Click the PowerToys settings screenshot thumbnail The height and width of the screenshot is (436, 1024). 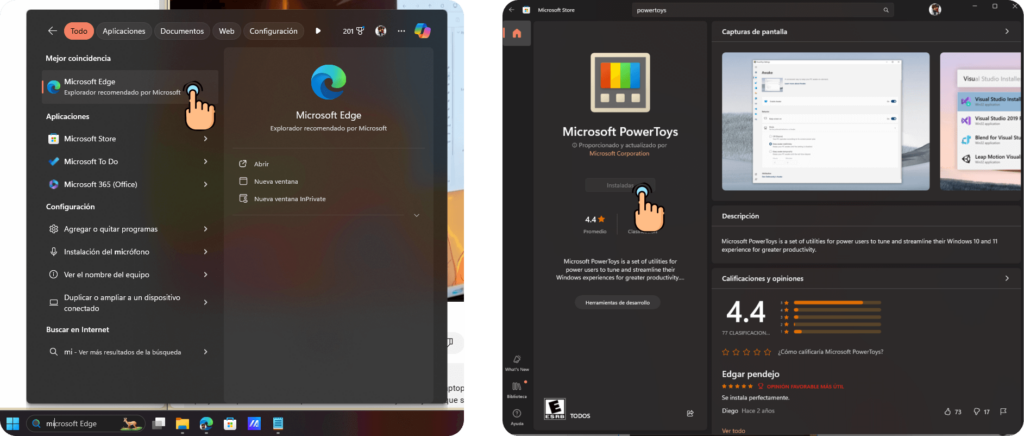pyautogui.click(x=825, y=120)
